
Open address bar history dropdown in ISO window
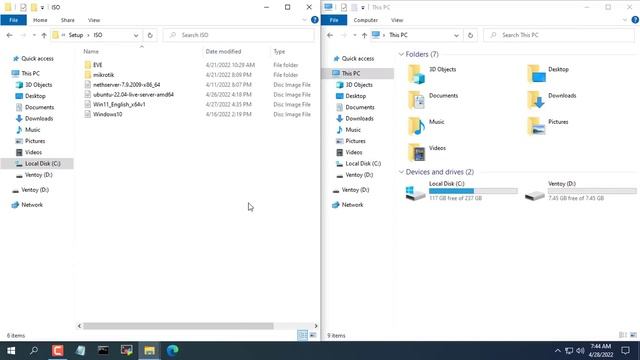pos(136,36)
